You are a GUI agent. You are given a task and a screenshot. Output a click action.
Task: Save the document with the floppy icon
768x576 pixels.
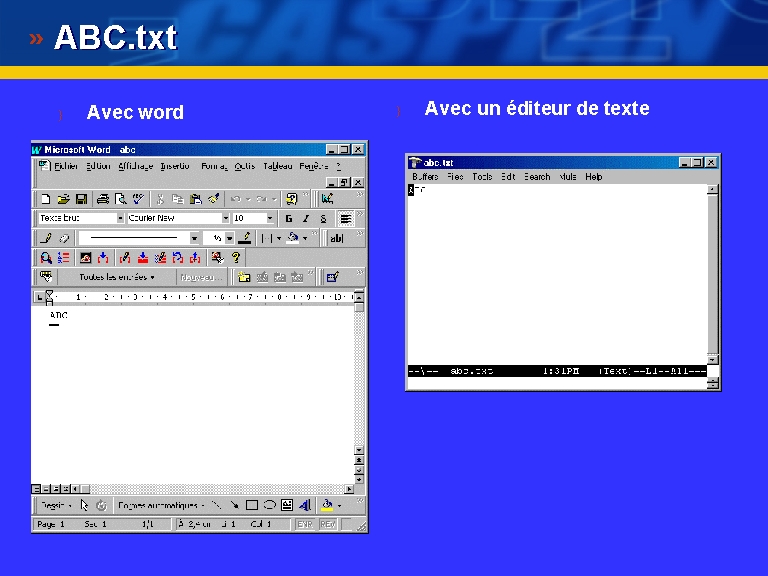81,199
